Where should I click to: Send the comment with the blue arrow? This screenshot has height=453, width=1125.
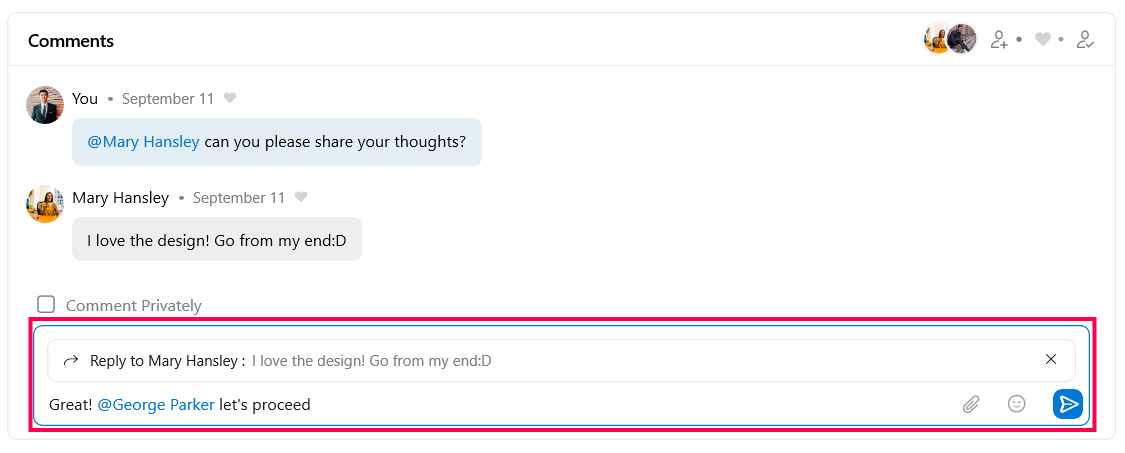(x=1068, y=404)
